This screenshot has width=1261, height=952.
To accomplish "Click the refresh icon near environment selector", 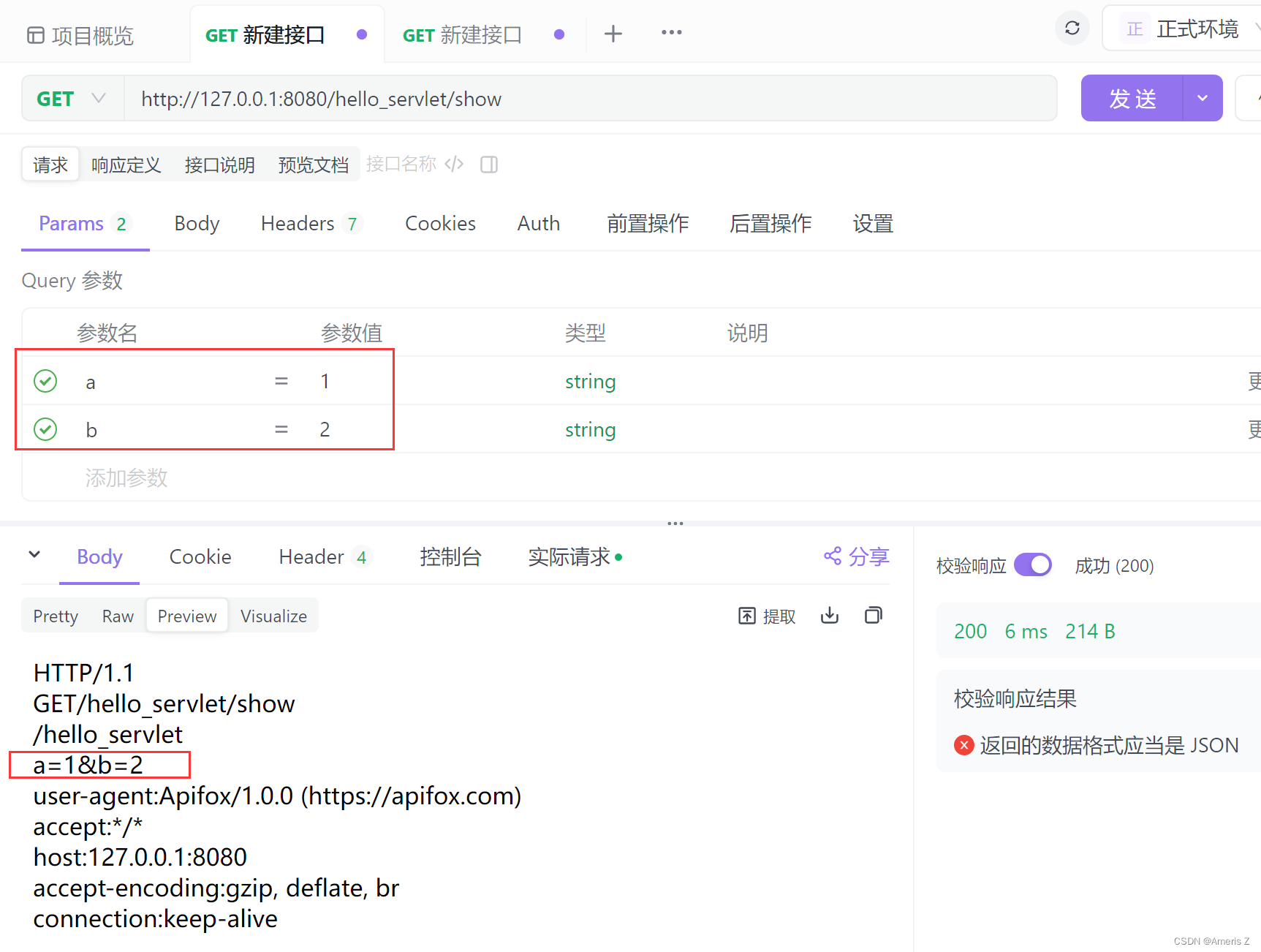I will [x=1072, y=28].
